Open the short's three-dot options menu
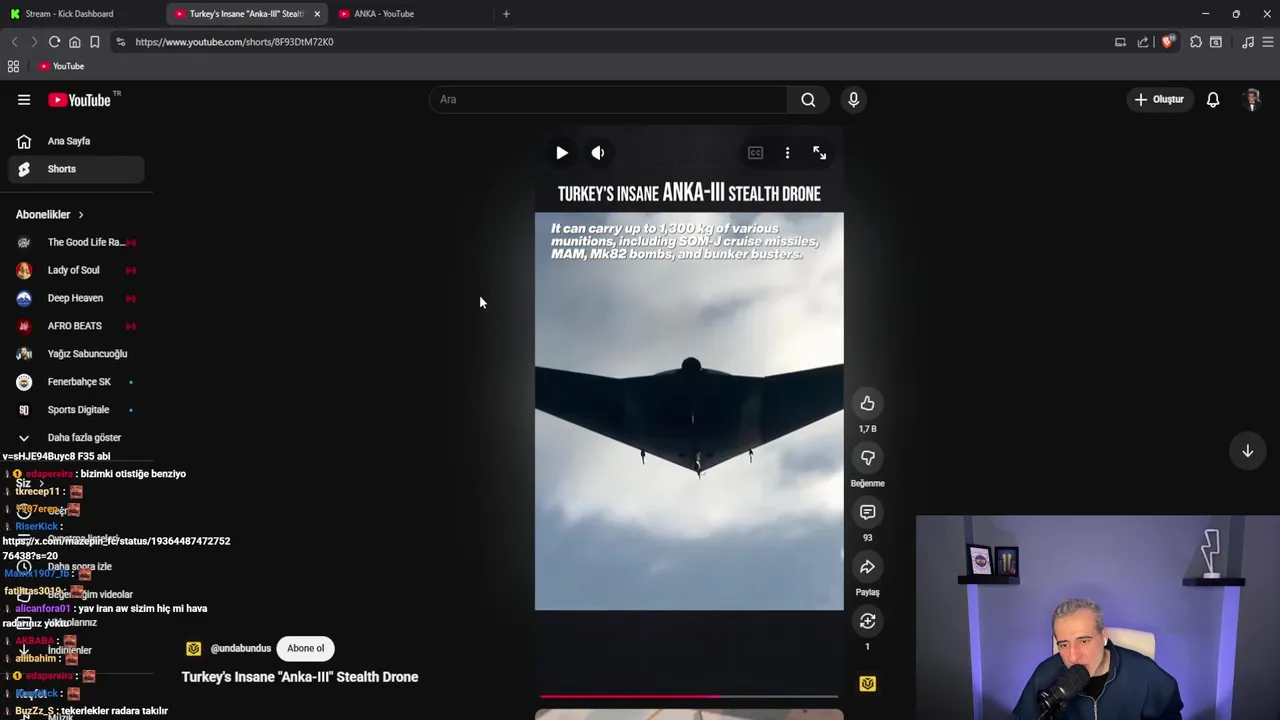1280x720 pixels. click(787, 153)
